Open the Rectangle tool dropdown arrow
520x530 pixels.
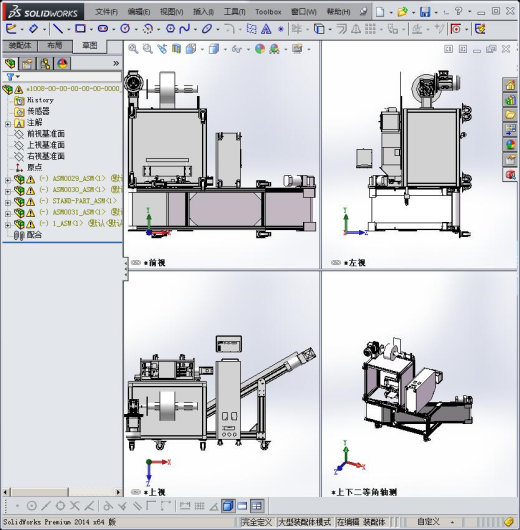point(91,30)
